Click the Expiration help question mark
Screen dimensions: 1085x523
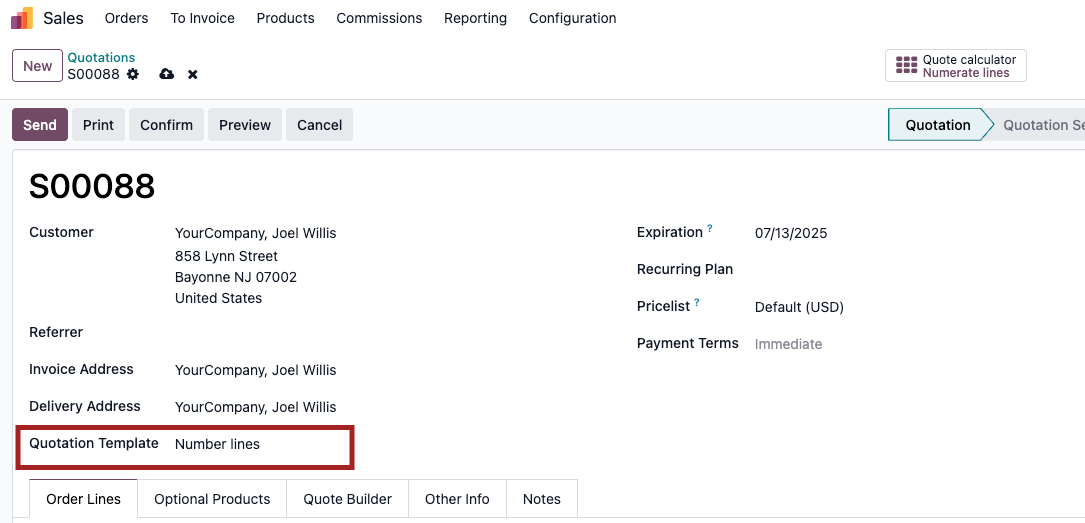[x=710, y=228]
